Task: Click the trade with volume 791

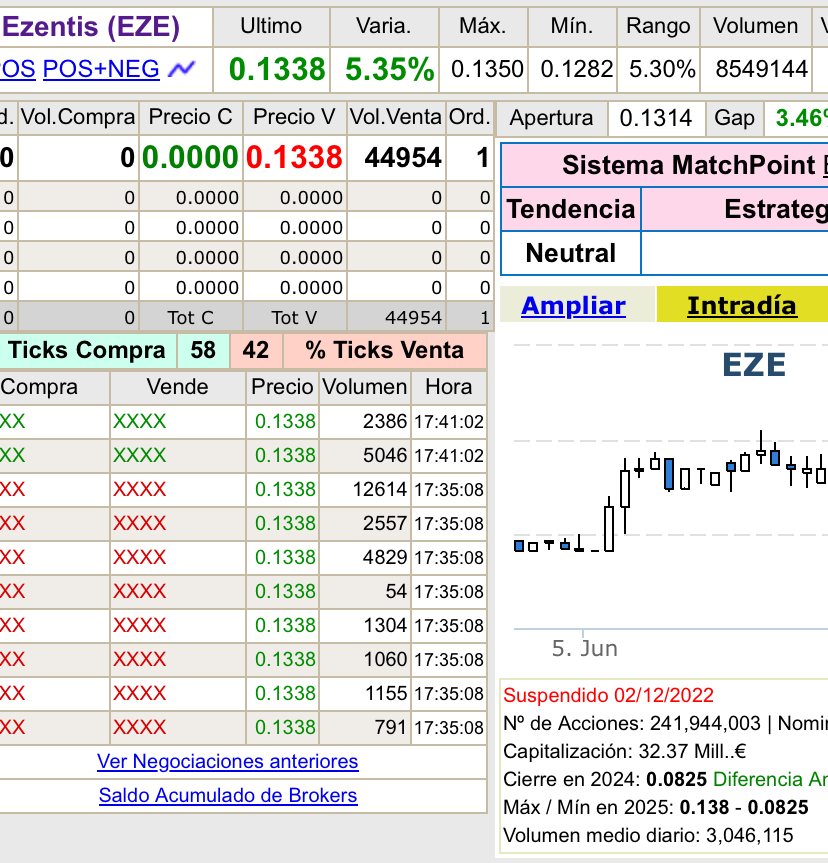Action: (242, 728)
